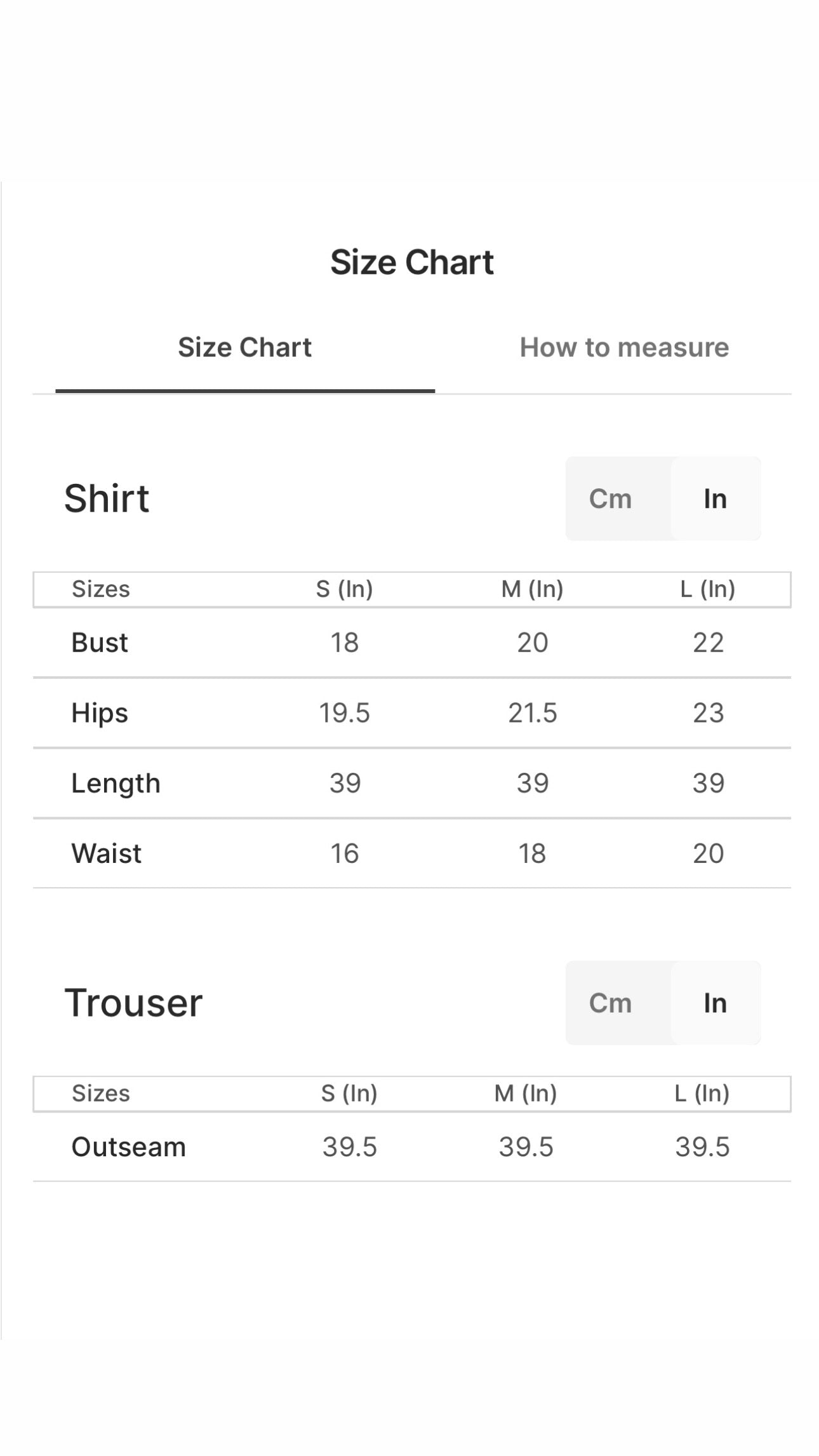Click the Shirt L (In) column header
819x1456 pixels.
708,589
